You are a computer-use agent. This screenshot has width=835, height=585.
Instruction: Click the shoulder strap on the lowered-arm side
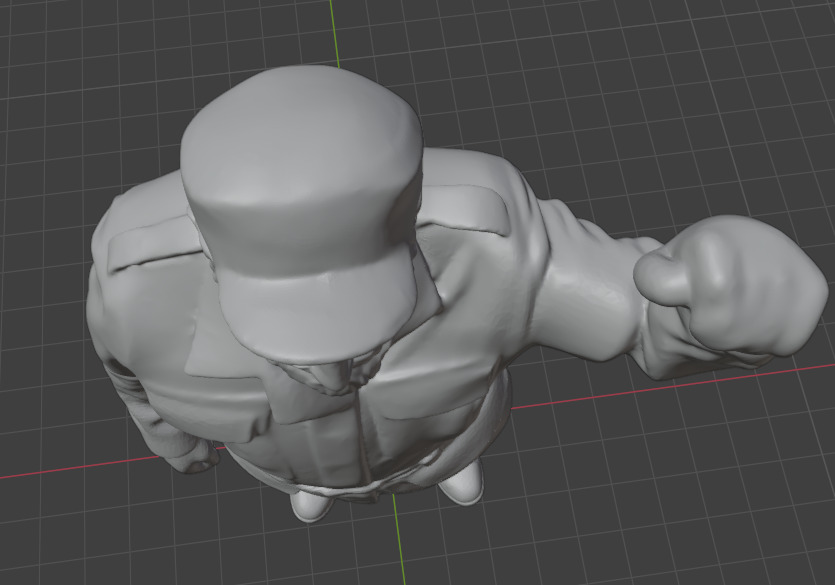pyautogui.click(x=153, y=243)
